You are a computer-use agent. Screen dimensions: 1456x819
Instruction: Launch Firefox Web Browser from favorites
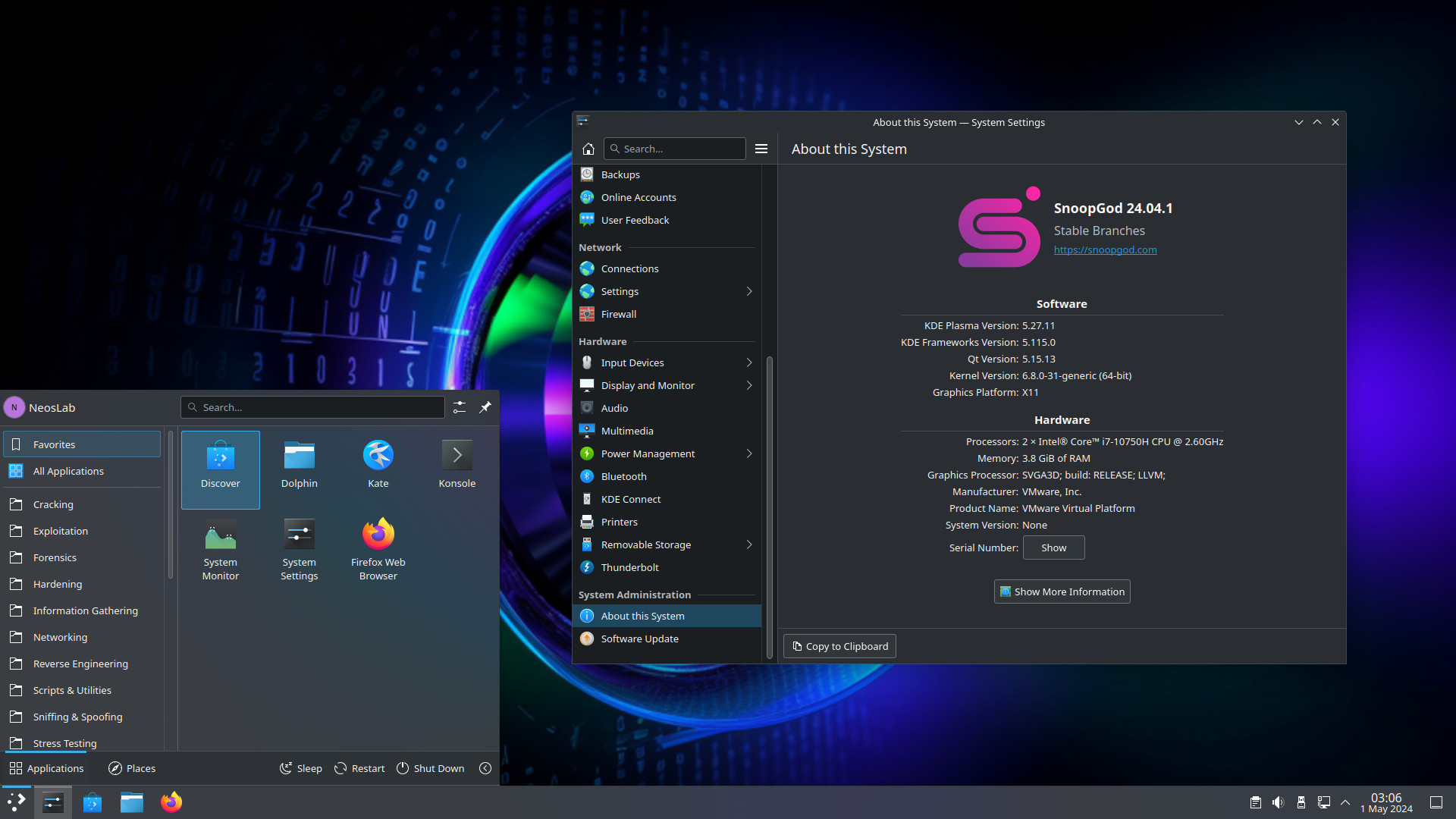click(378, 549)
